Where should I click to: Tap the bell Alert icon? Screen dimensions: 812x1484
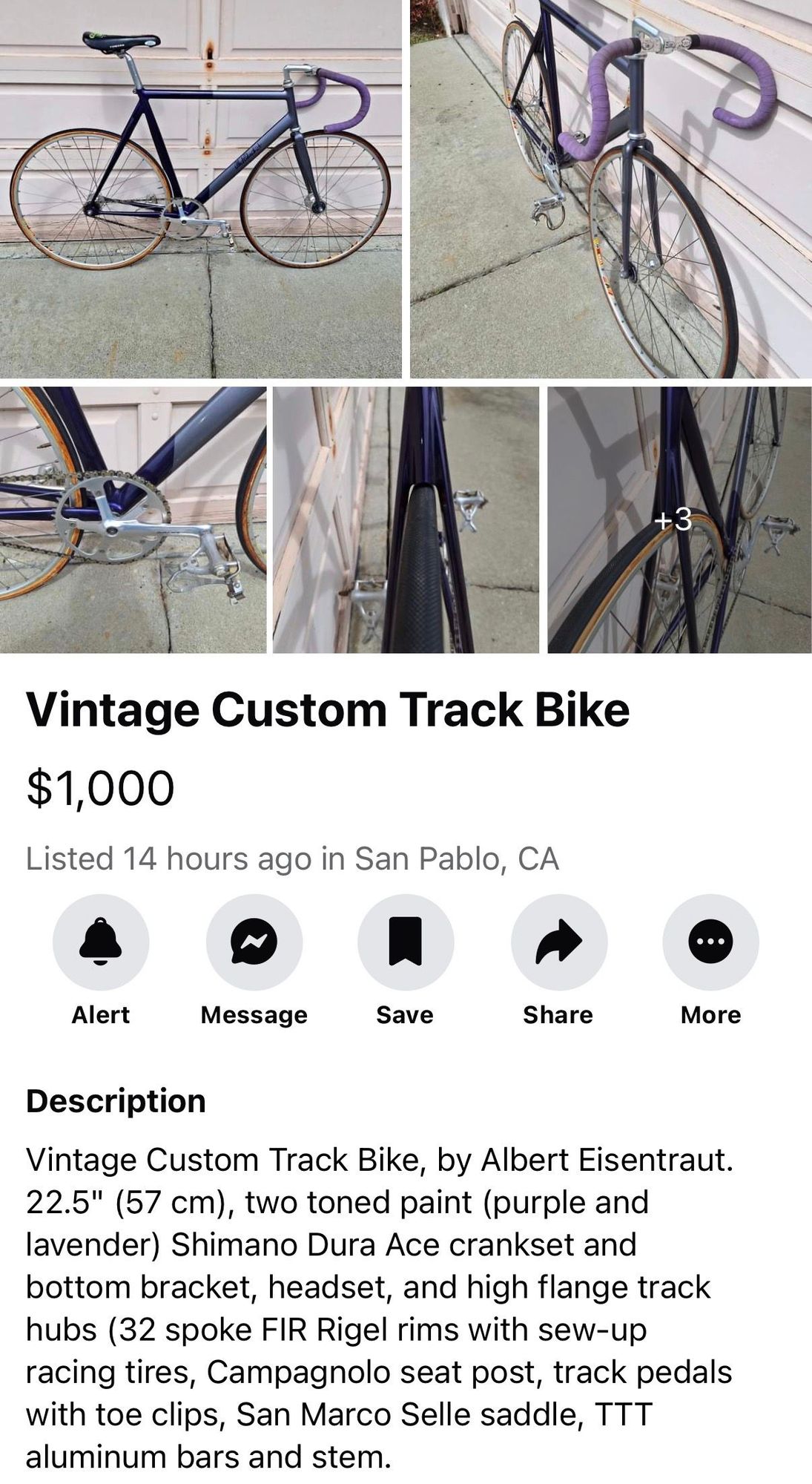[x=101, y=942]
